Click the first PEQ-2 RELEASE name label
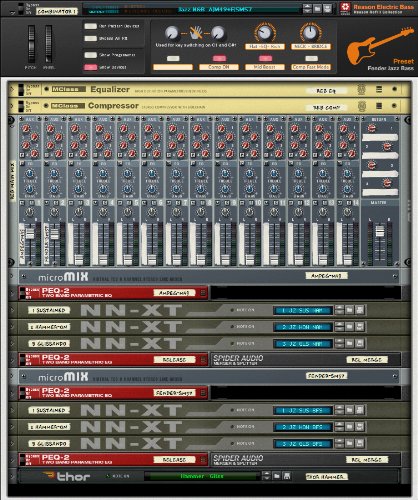The image size is (418, 500). click(x=174, y=359)
